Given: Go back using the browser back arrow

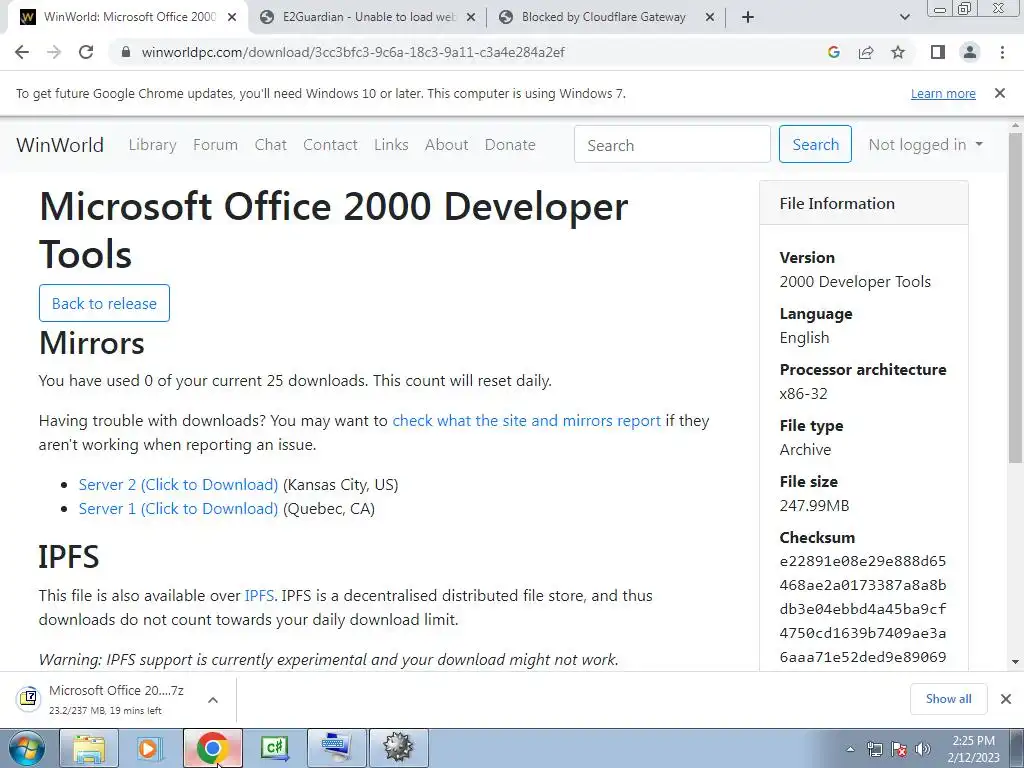Looking at the screenshot, I should click(22, 52).
